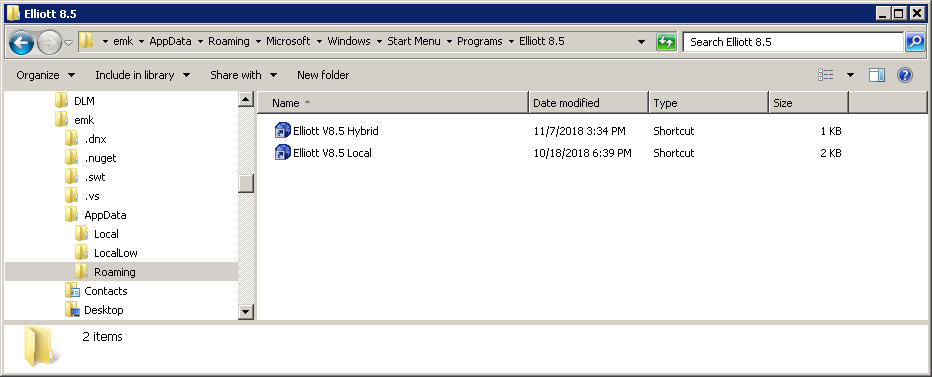Focus the Search Elliott 8.5 box
Image resolution: width=932 pixels, height=377 pixels.
[x=794, y=42]
